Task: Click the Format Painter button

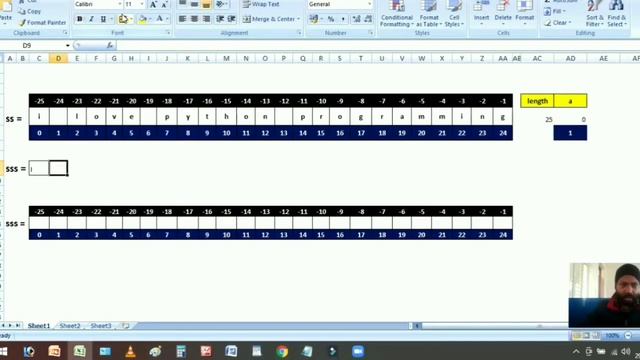Action: click(42, 22)
